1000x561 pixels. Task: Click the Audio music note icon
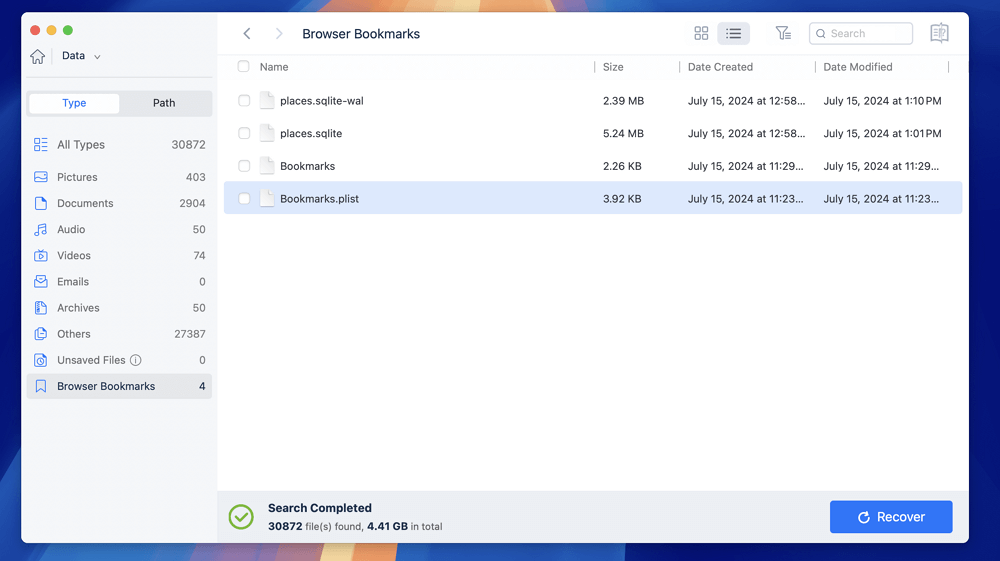tap(41, 230)
